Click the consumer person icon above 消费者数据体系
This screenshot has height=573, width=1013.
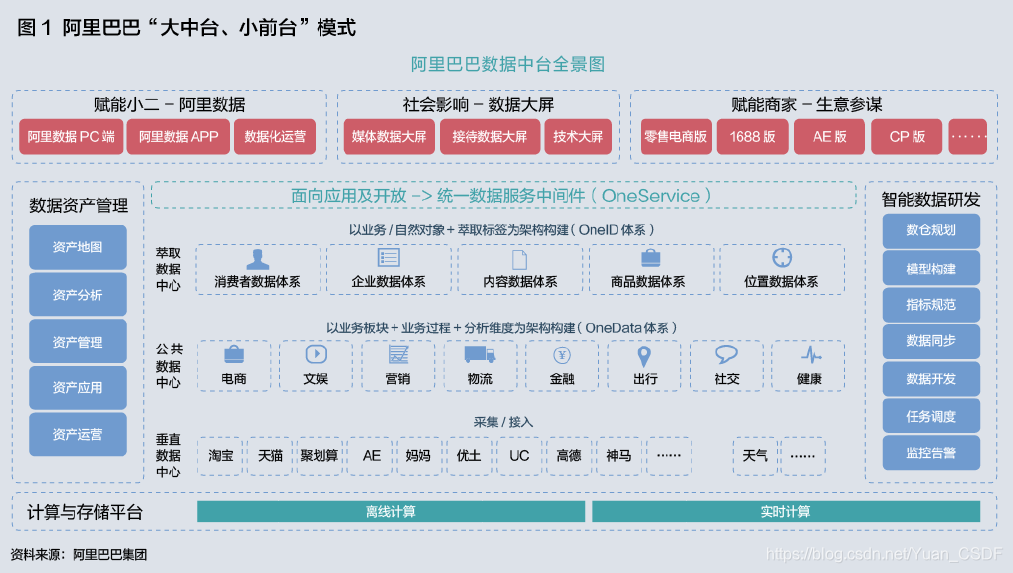[x=257, y=259]
